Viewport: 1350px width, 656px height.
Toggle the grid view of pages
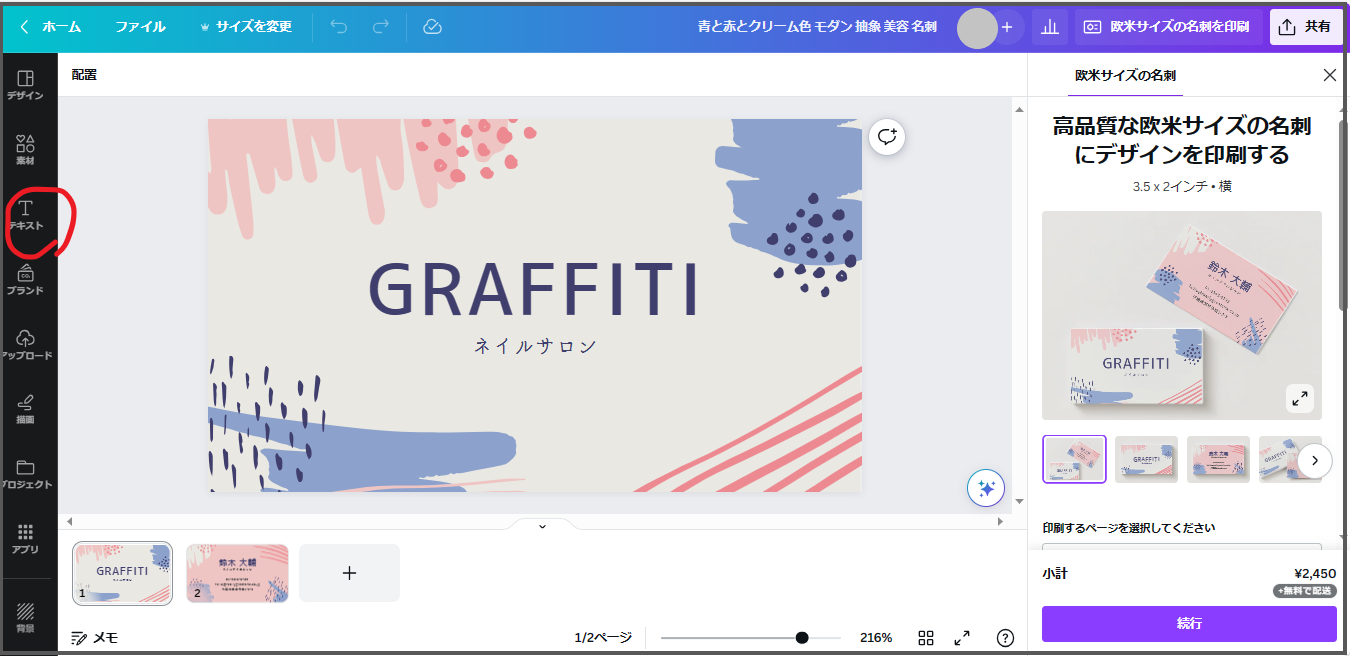click(926, 638)
